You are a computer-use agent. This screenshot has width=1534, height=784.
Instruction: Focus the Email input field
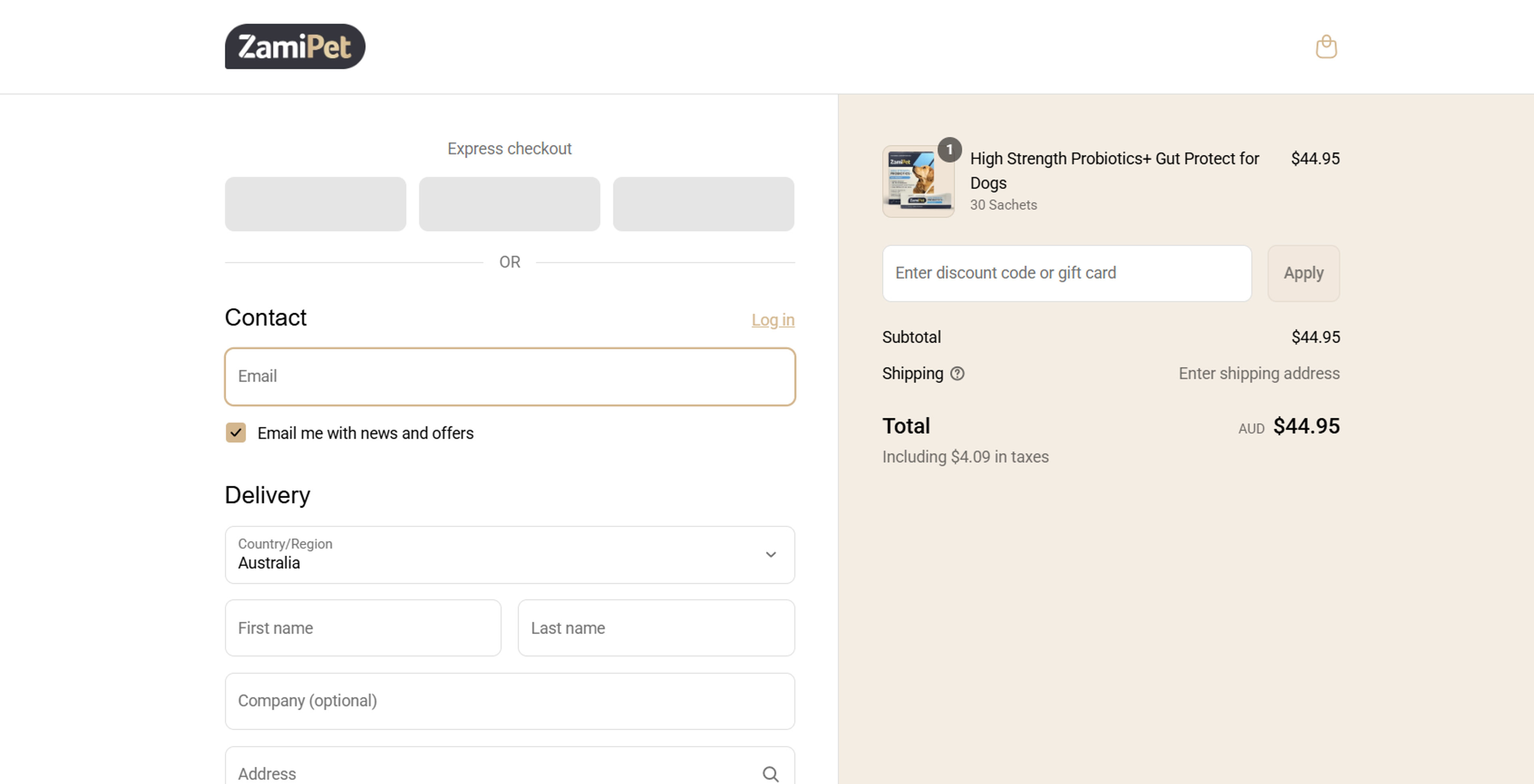[510, 377]
